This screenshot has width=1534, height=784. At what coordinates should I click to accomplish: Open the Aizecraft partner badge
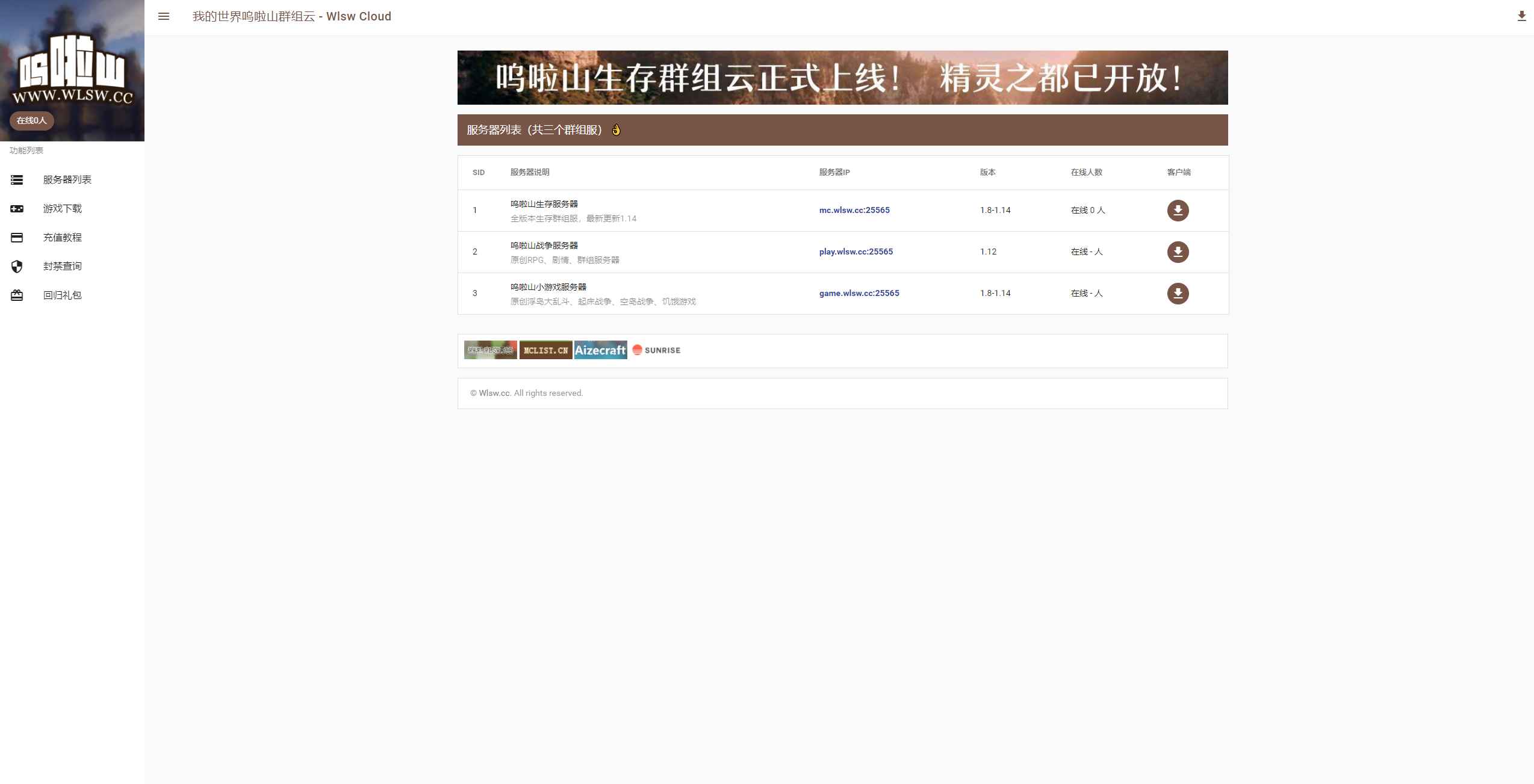point(600,350)
